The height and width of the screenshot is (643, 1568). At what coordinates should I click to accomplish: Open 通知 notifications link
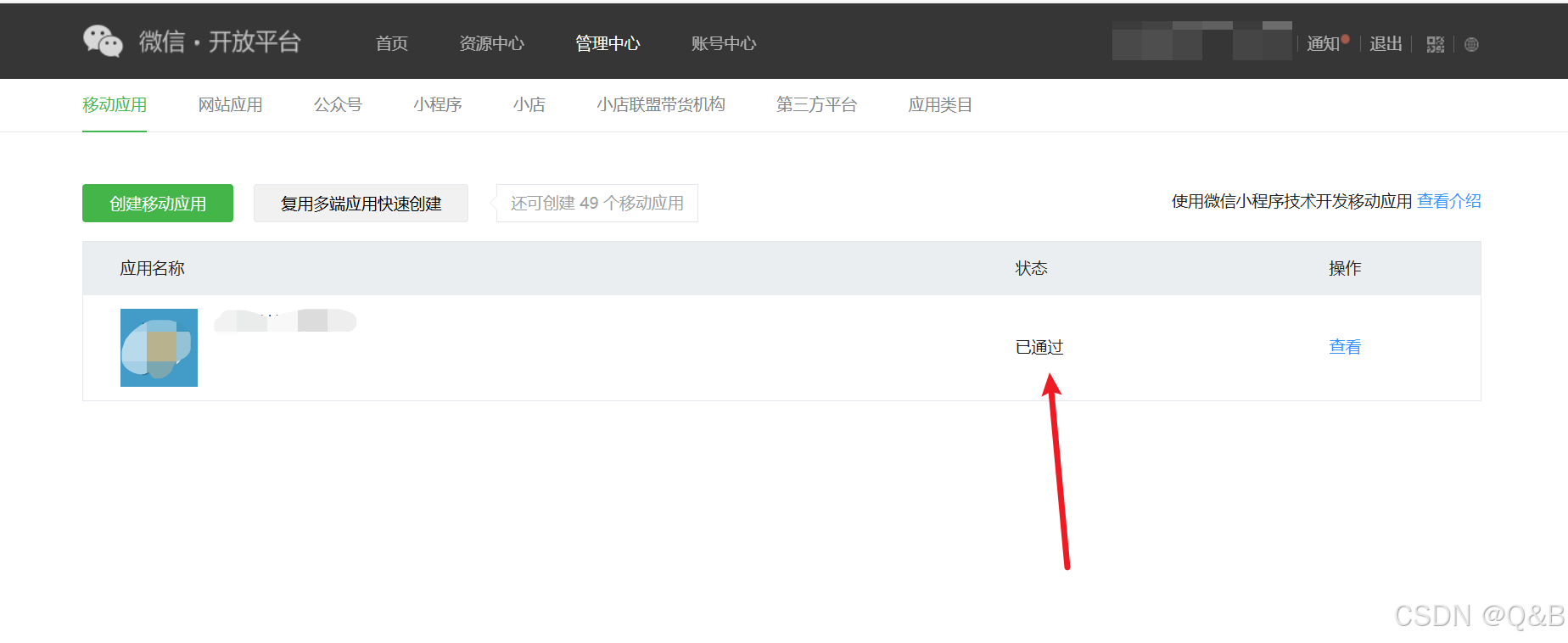pos(1325,43)
